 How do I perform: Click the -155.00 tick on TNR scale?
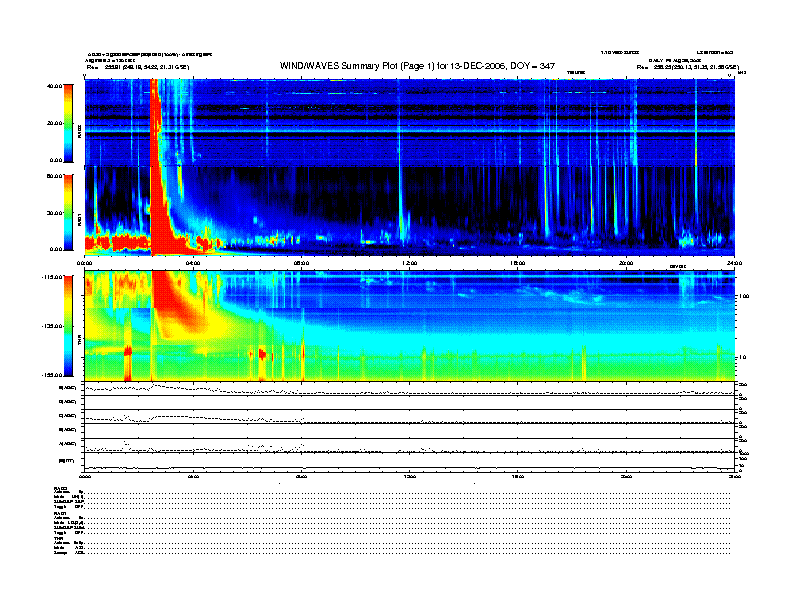52,375
